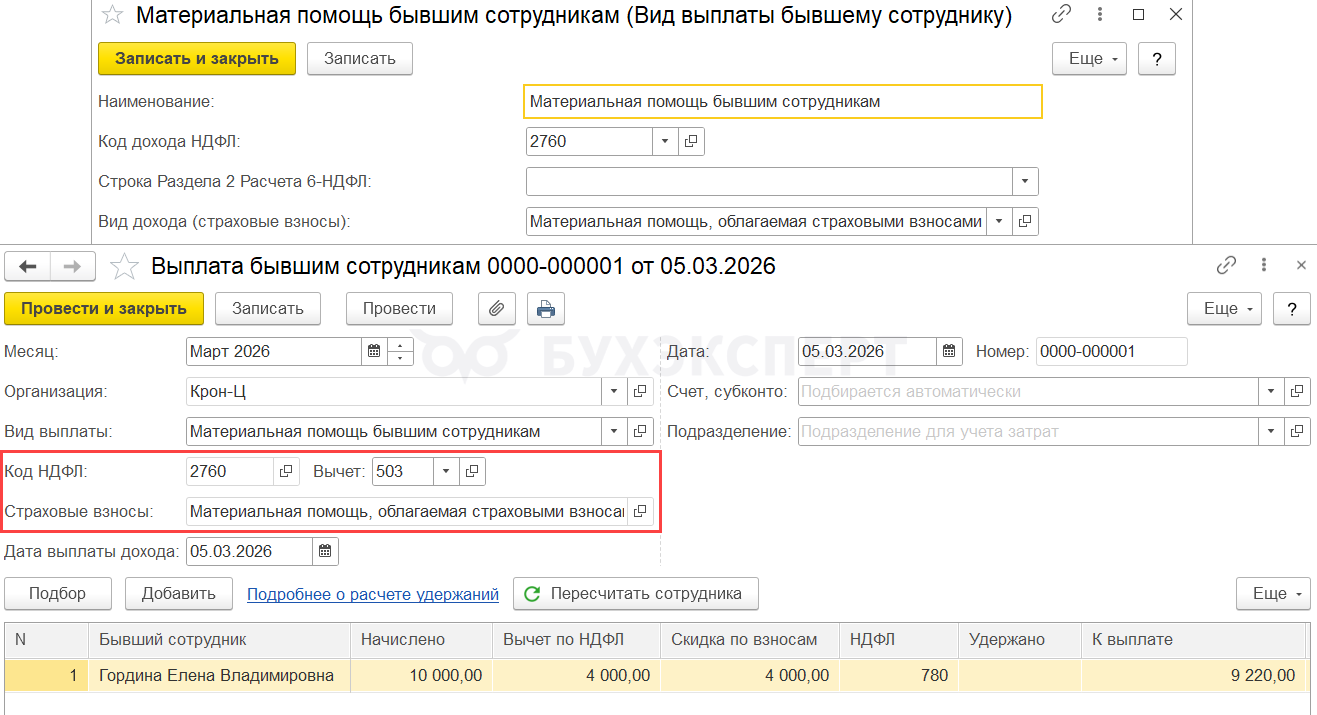Click the Бывший сотрудник column header
1317x715 pixels.
tap(219, 639)
